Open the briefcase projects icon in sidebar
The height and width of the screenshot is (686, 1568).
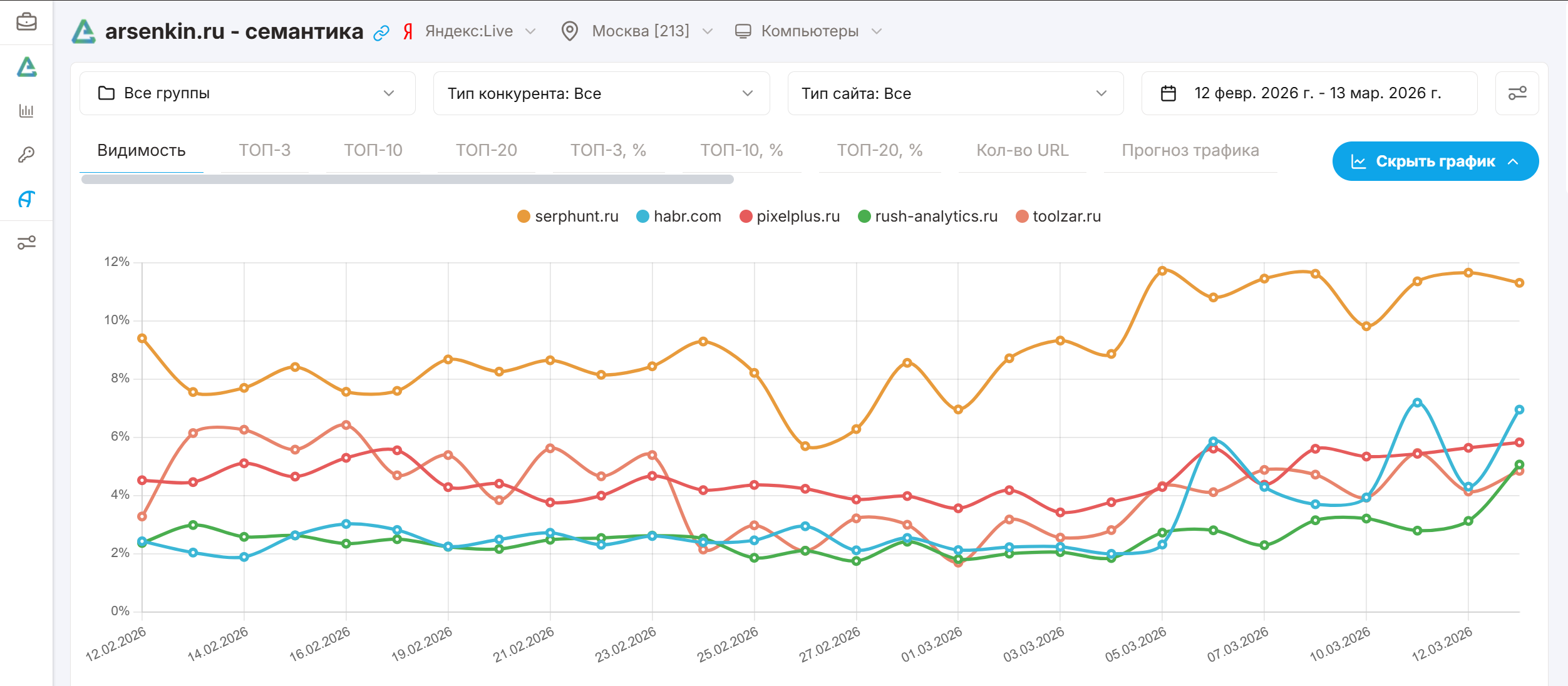pyautogui.click(x=26, y=22)
